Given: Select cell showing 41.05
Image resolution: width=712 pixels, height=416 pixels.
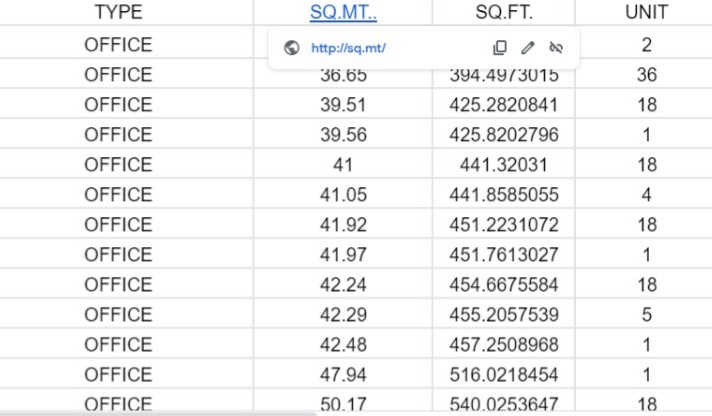Looking at the screenshot, I should click(343, 194).
